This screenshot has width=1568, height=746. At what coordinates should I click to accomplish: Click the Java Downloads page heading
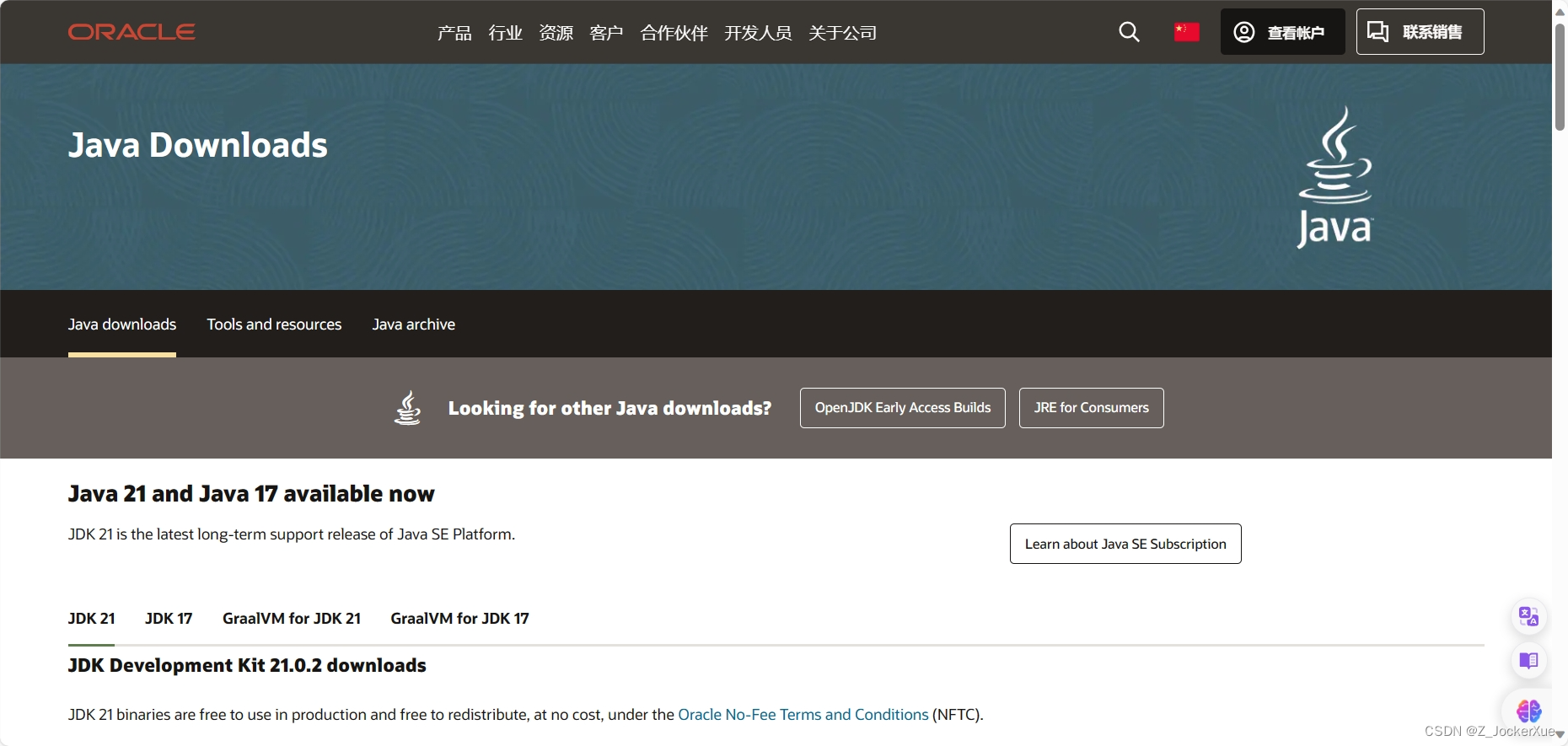click(x=198, y=145)
